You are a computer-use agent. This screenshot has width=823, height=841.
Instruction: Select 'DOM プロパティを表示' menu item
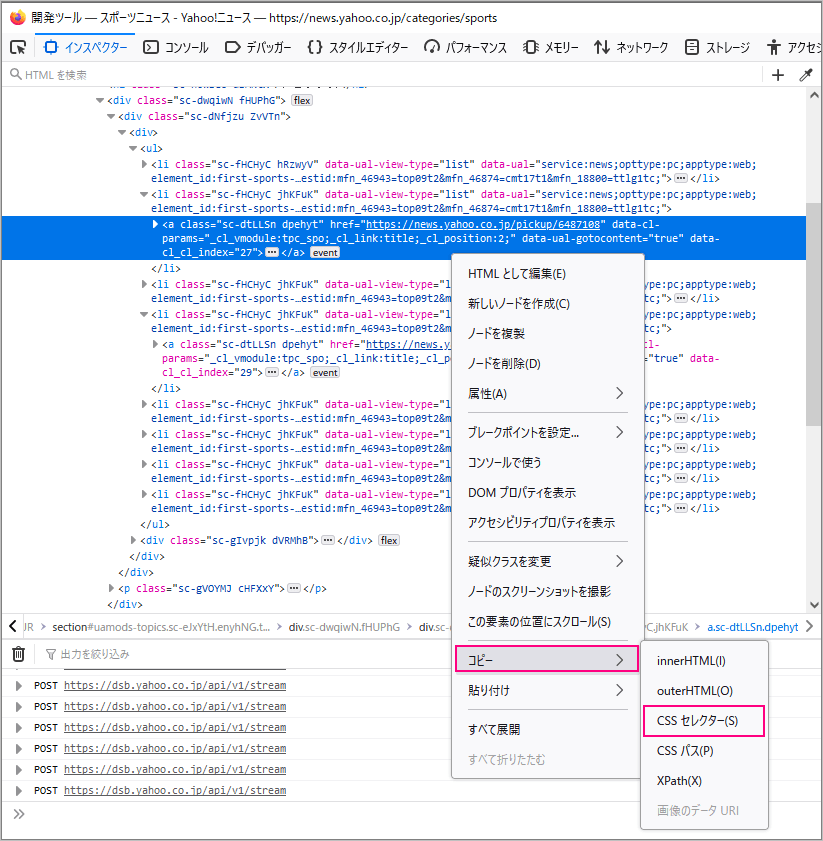548,493
